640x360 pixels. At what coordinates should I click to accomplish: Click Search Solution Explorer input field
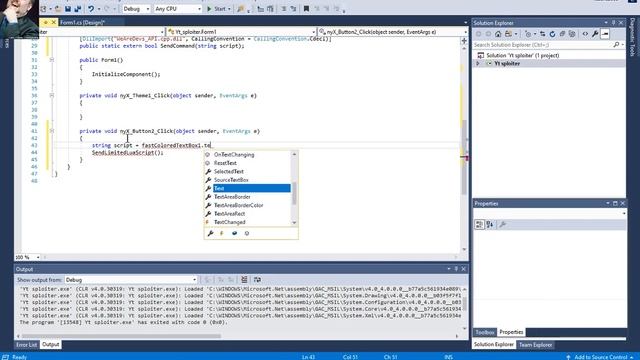[543, 44]
